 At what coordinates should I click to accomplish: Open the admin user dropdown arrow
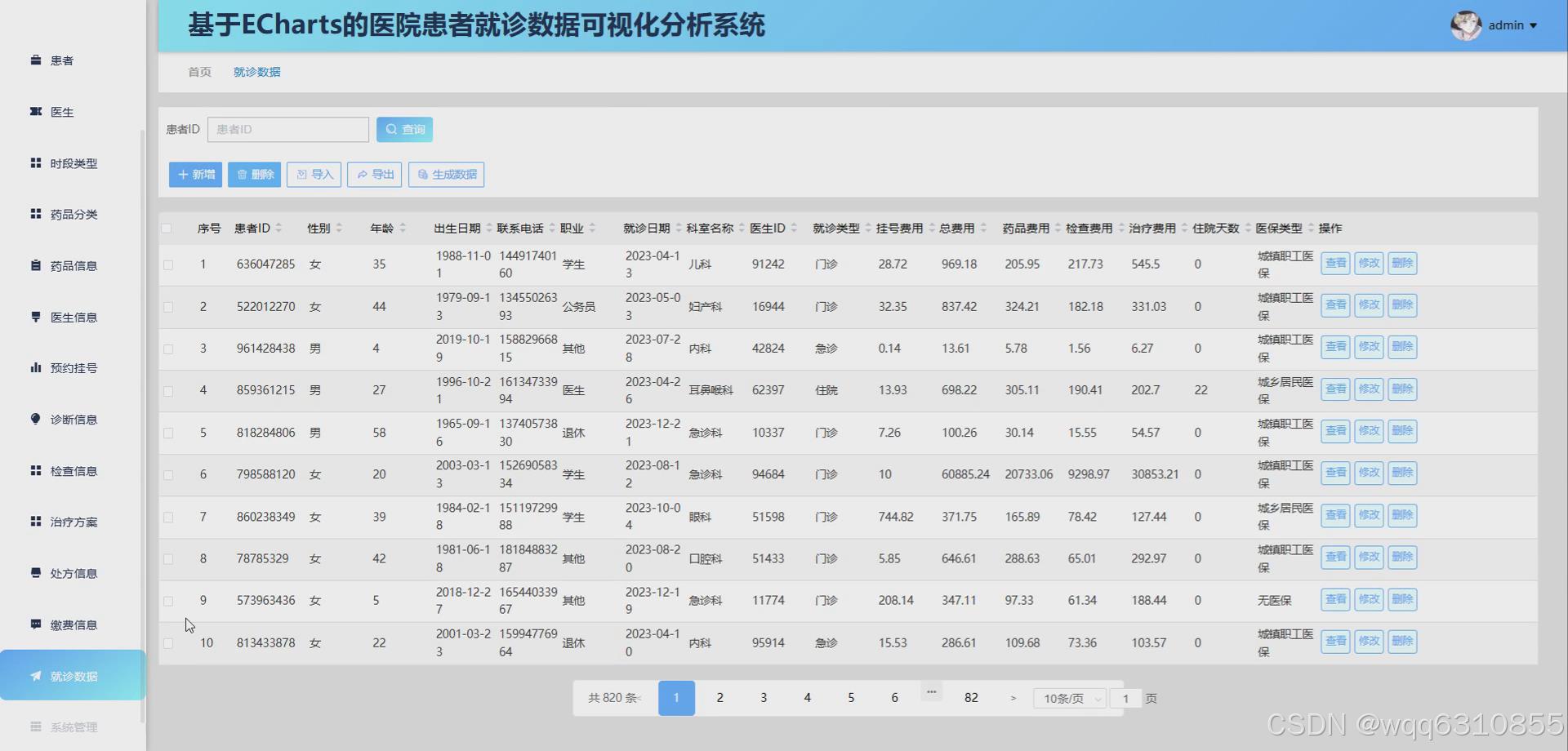[1533, 26]
